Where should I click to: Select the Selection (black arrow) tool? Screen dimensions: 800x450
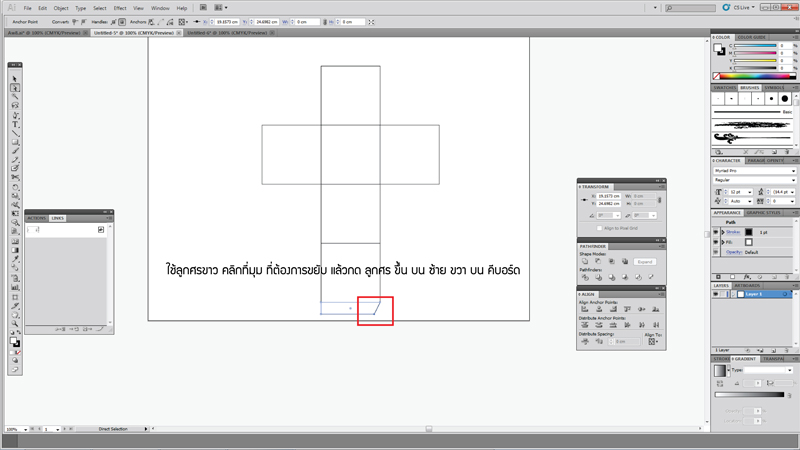pyautogui.click(x=15, y=79)
